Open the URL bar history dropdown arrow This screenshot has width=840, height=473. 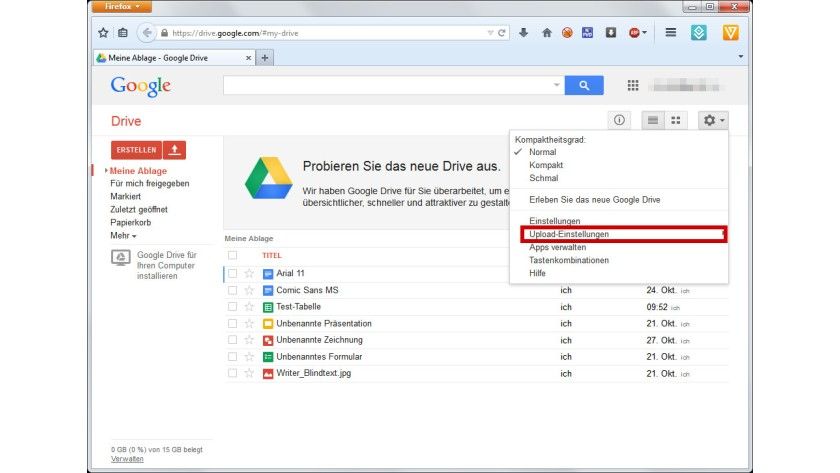(x=490, y=33)
